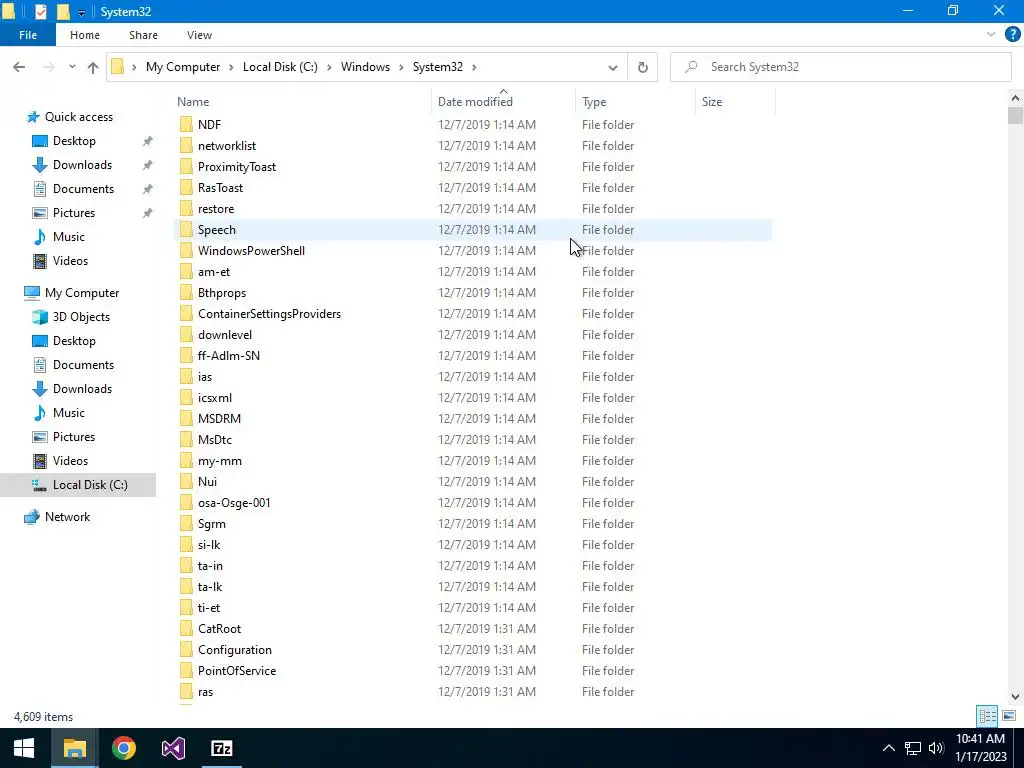Switch to large icons view layout
Image resolution: width=1024 pixels, height=768 pixels.
(x=1009, y=716)
